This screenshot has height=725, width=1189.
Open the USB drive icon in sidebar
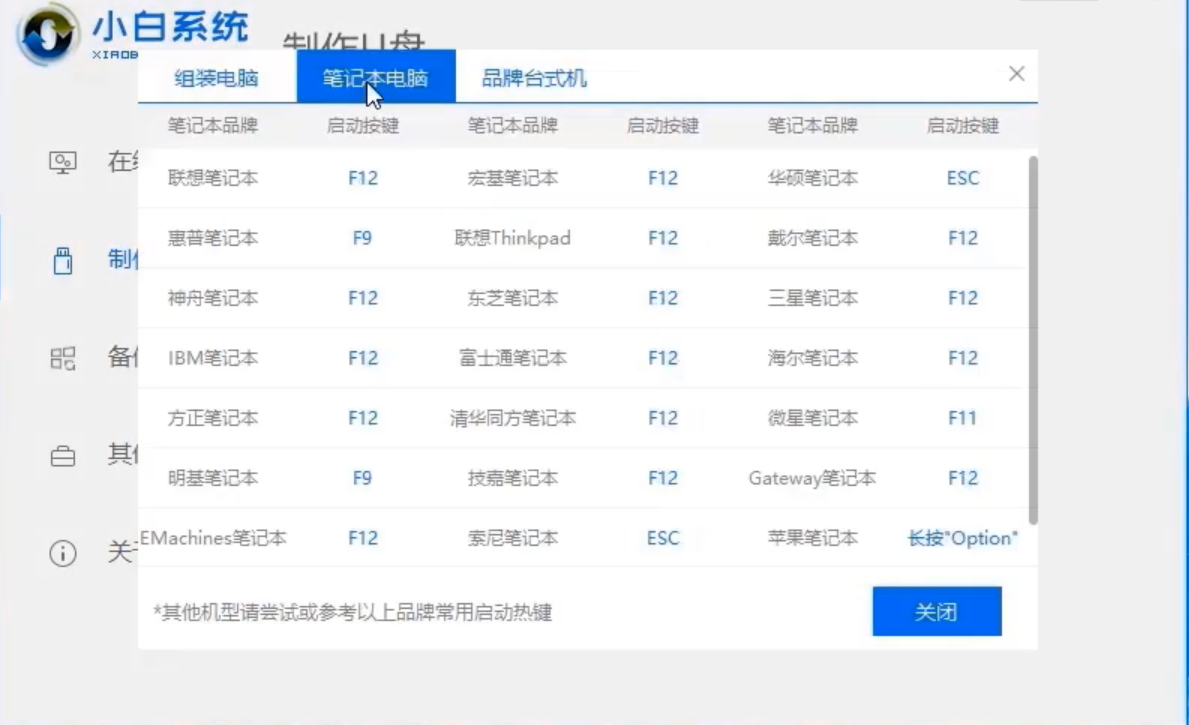tap(63, 261)
